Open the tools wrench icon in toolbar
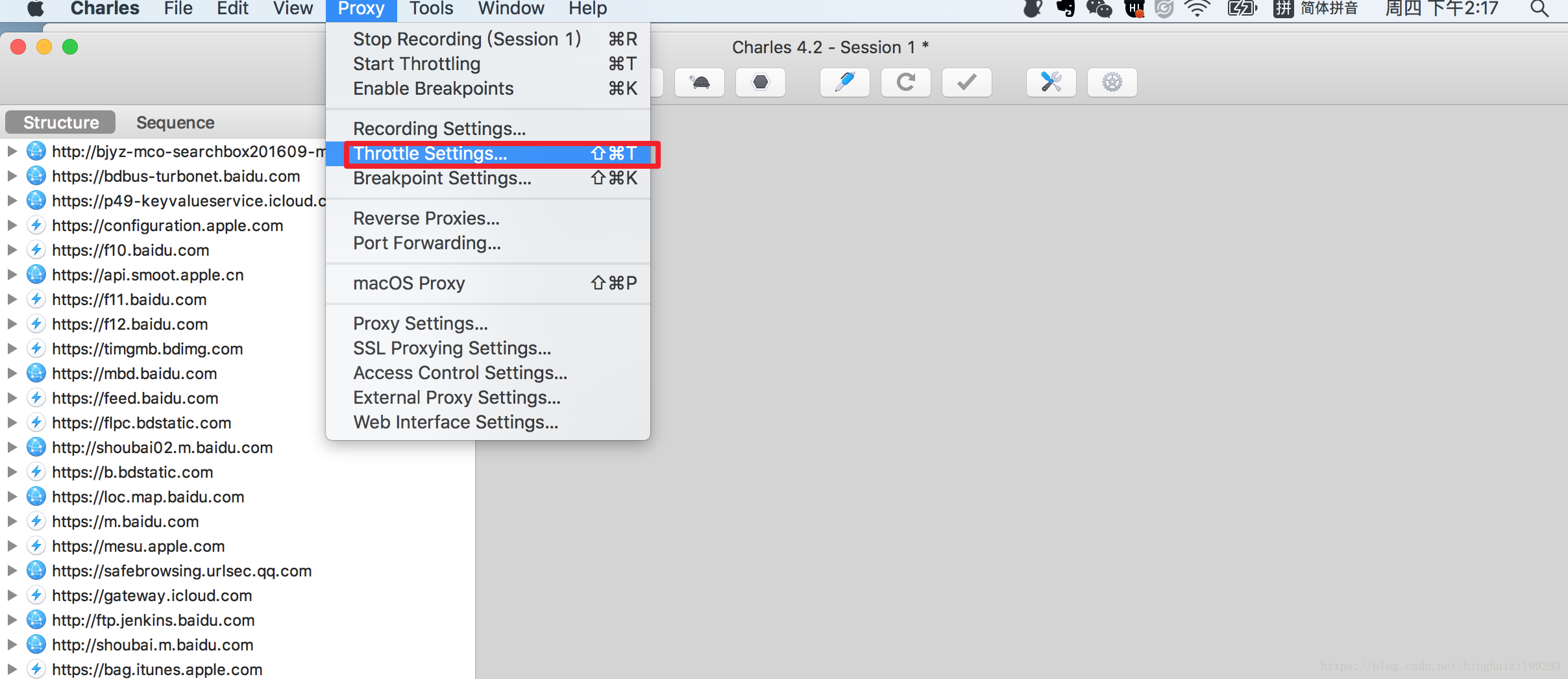The height and width of the screenshot is (679, 1568). (1051, 82)
